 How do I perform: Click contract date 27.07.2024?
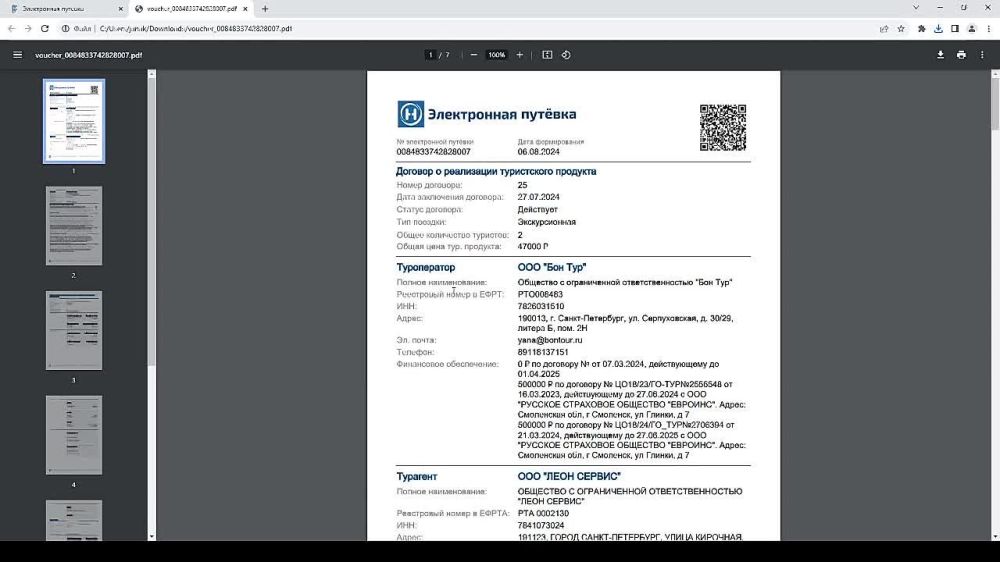tap(539, 197)
